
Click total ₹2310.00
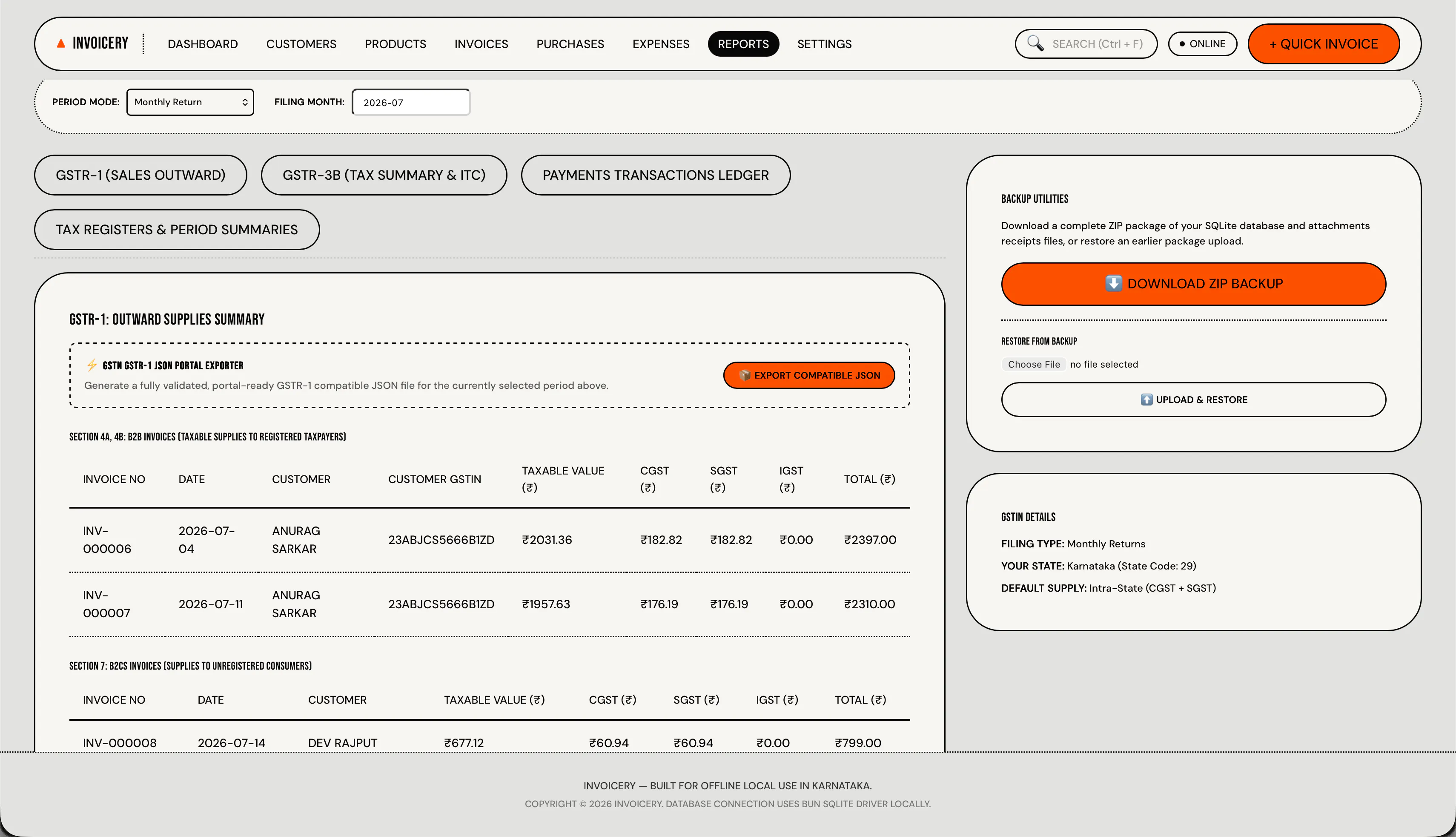869,604
